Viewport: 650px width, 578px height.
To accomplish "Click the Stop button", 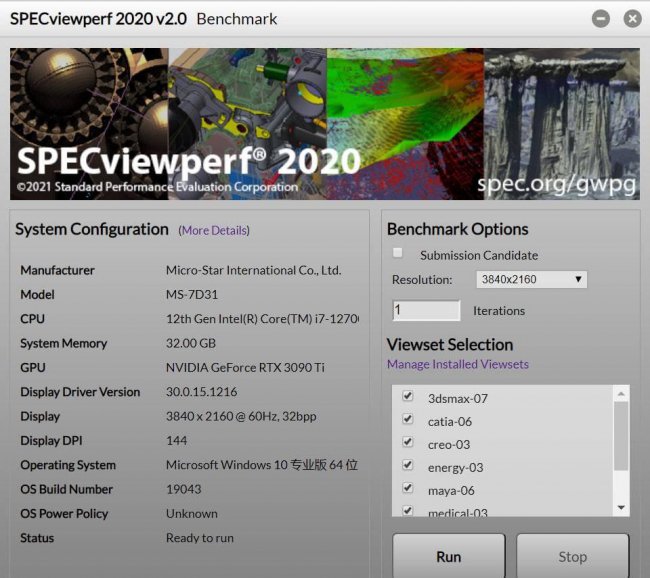I will [x=572, y=556].
